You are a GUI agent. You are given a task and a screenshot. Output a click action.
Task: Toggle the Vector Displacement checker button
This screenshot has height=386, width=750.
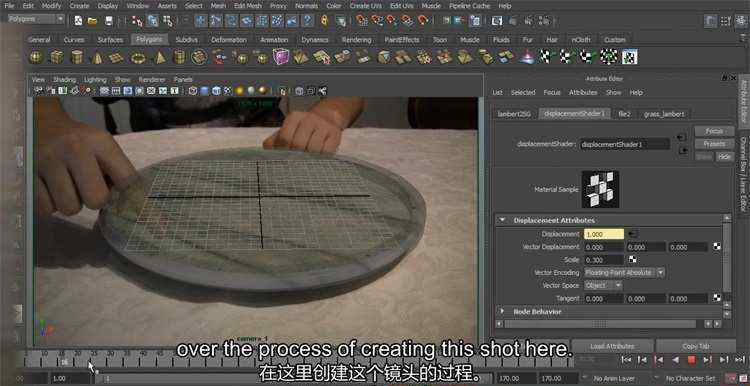pyautogui.click(x=717, y=247)
